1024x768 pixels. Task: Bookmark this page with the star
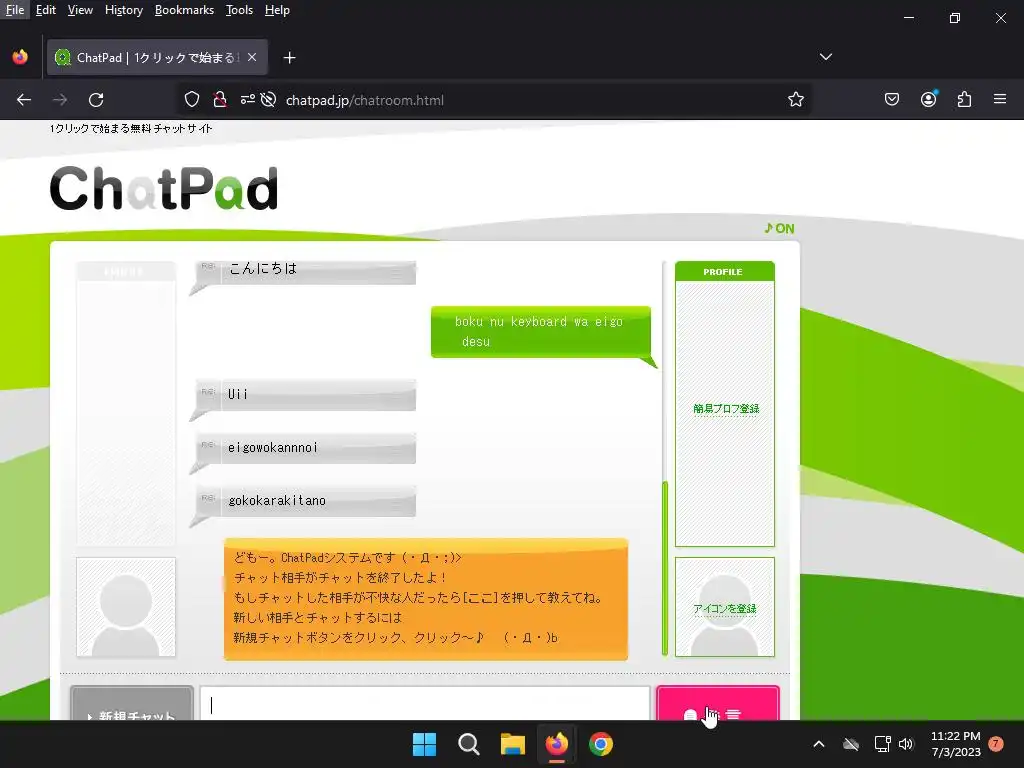click(x=795, y=100)
